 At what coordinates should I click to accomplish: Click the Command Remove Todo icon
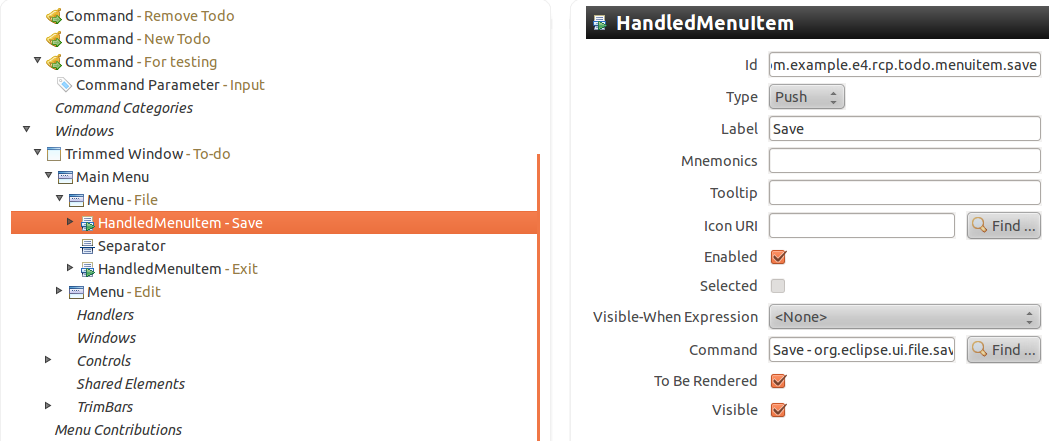[54, 16]
